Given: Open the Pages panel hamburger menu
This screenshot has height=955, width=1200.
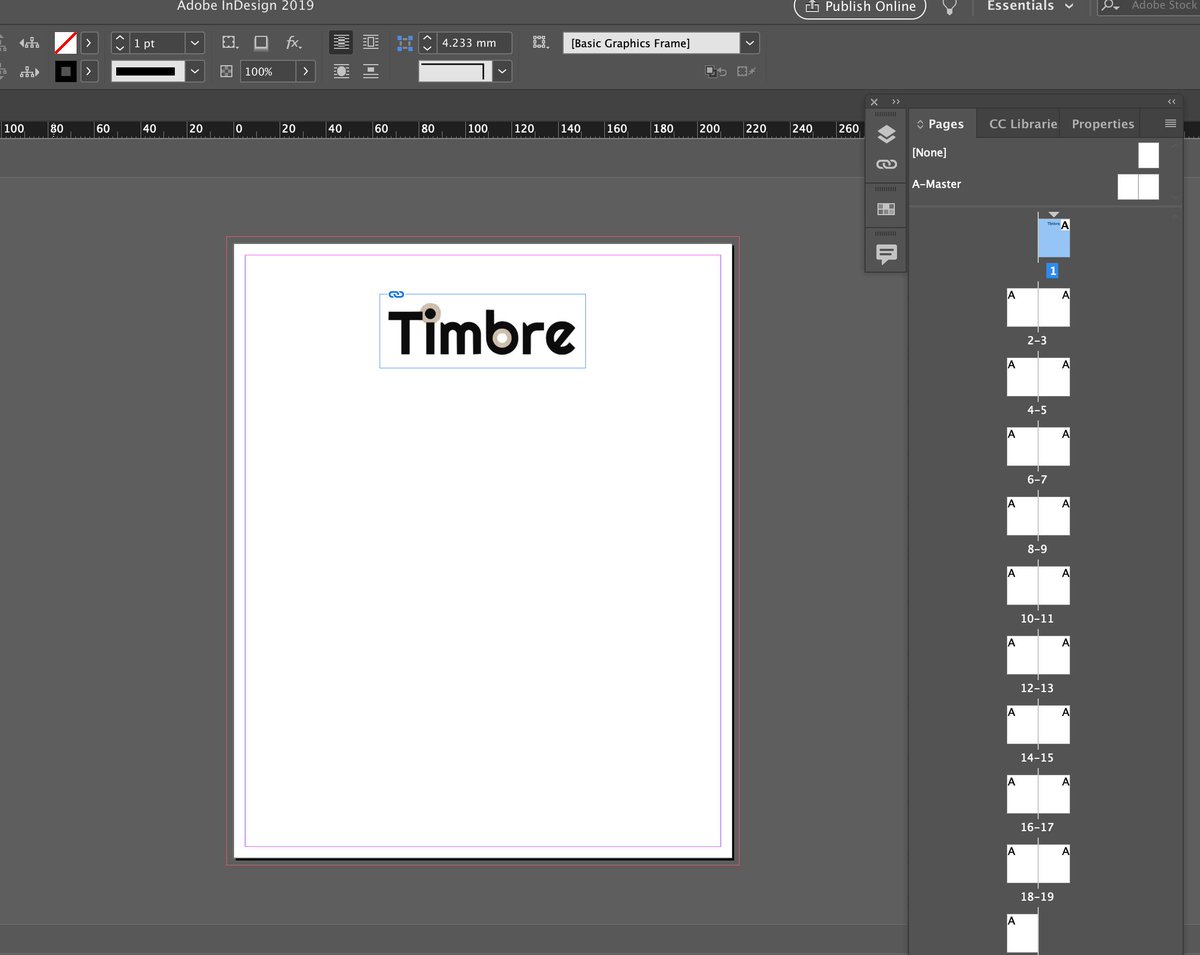Looking at the screenshot, I should 1170,124.
